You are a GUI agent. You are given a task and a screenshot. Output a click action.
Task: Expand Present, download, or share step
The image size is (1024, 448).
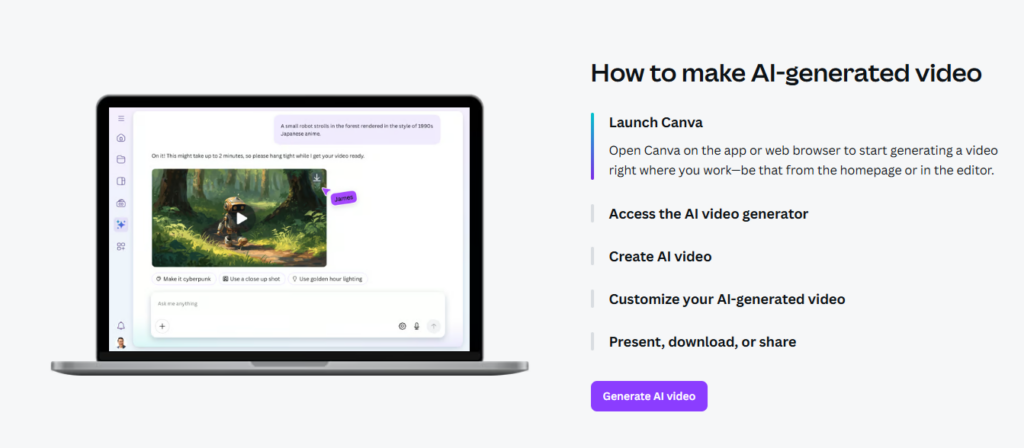pyautogui.click(x=702, y=342)
